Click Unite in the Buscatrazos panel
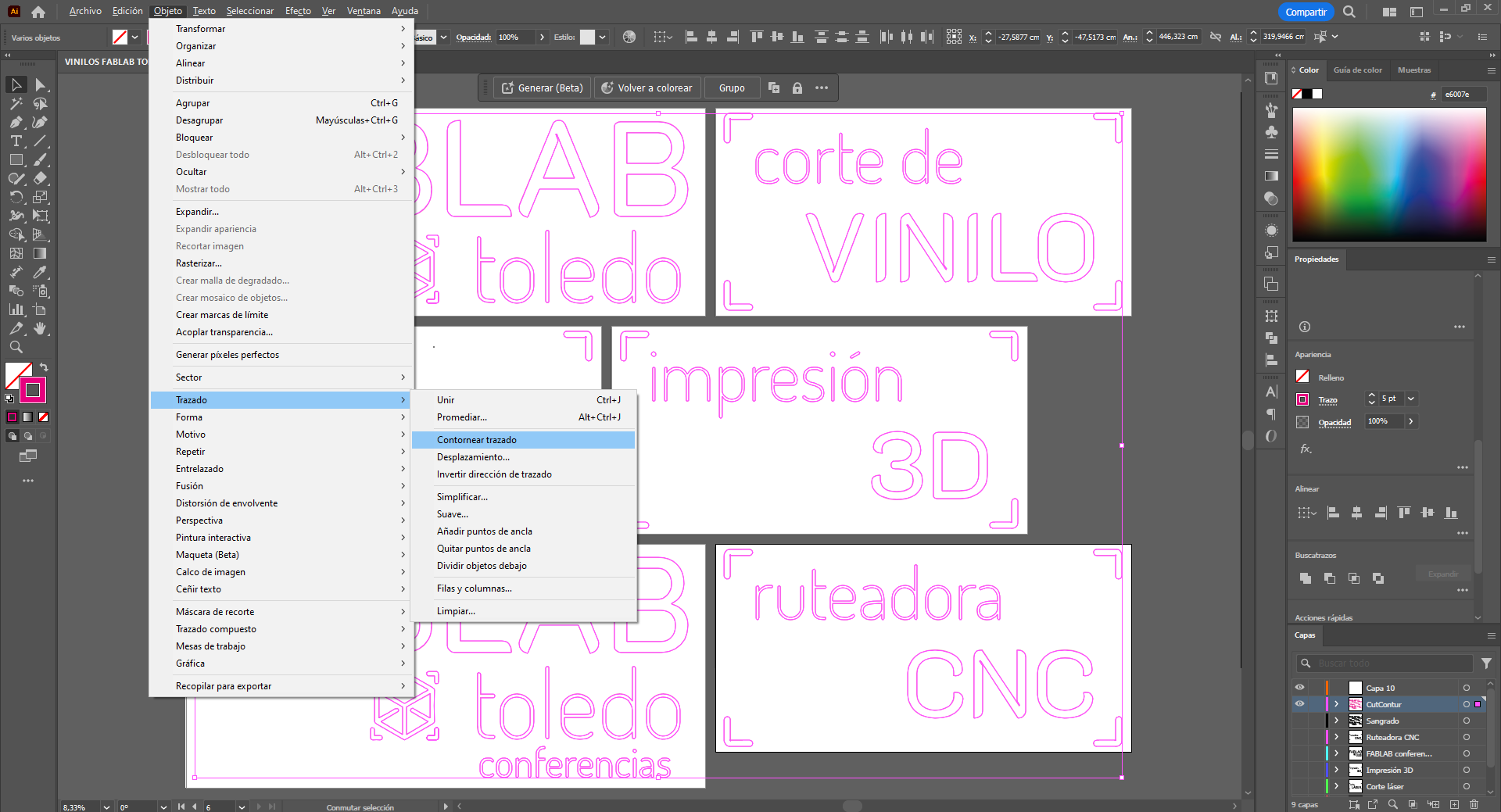Screen dimensions: 1501x812 coord(1306,578)
